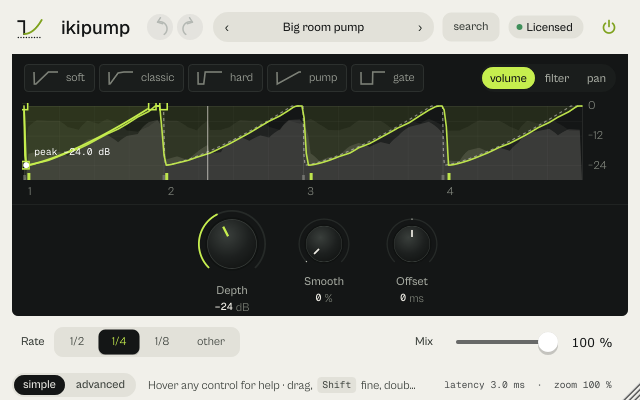Open the Big room pump preset browser
The image size is (640, 400).
click(323, 27)
